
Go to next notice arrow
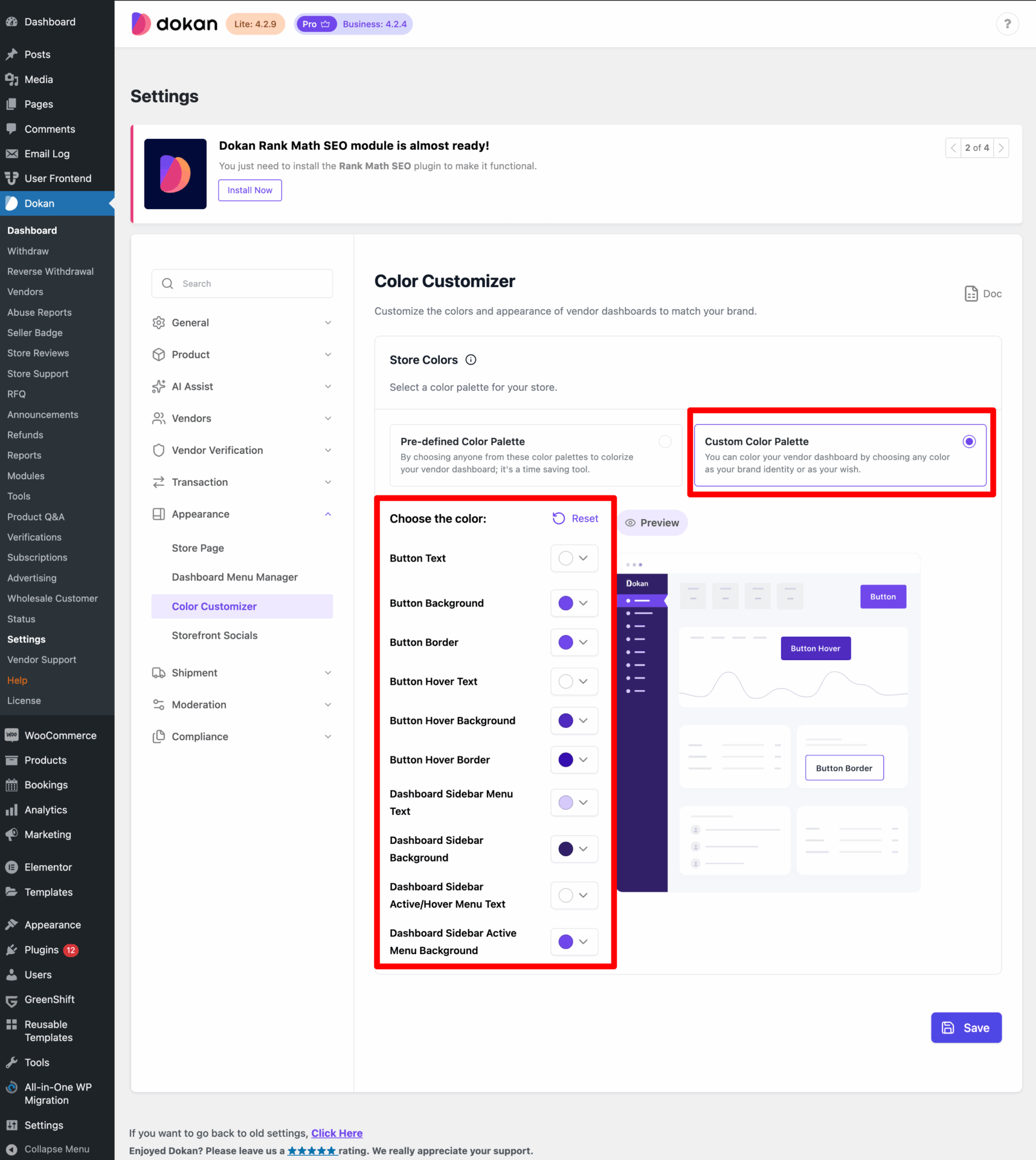[x=1001, y=148]
